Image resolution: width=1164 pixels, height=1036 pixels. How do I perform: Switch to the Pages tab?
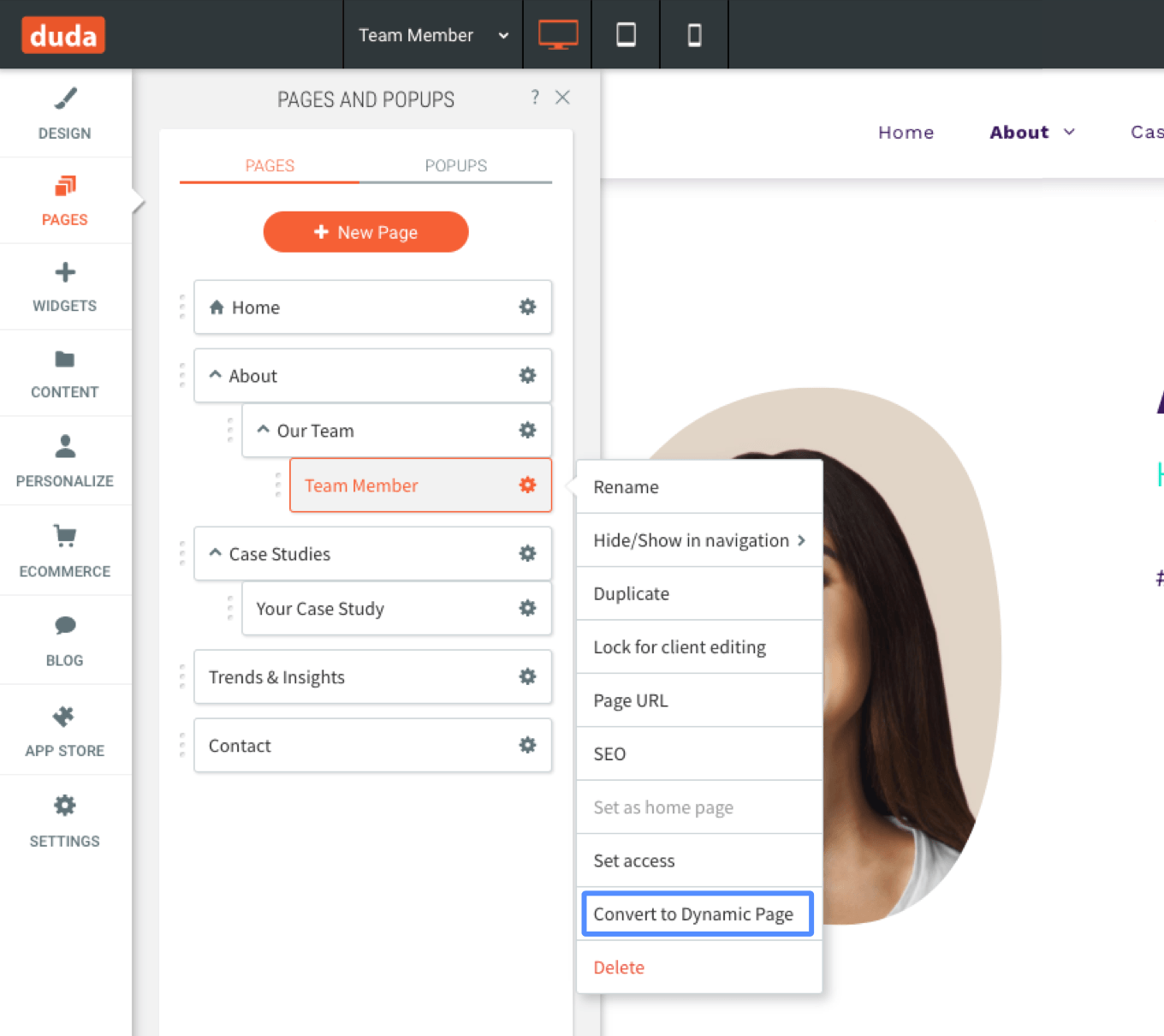[270, 165]
